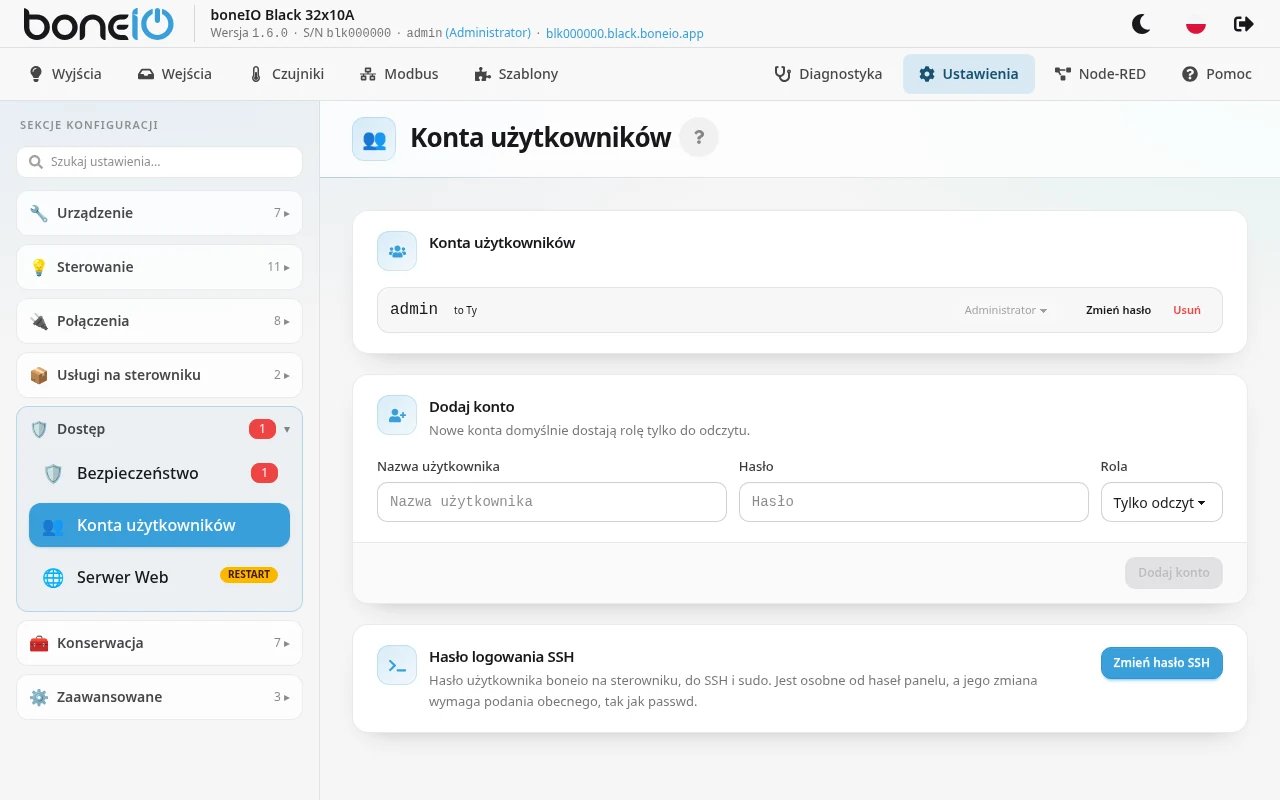The height and width of the screenshot is (800, 1280).
Task: Switch language via Polish flag icon
Action: point(1195,24)
